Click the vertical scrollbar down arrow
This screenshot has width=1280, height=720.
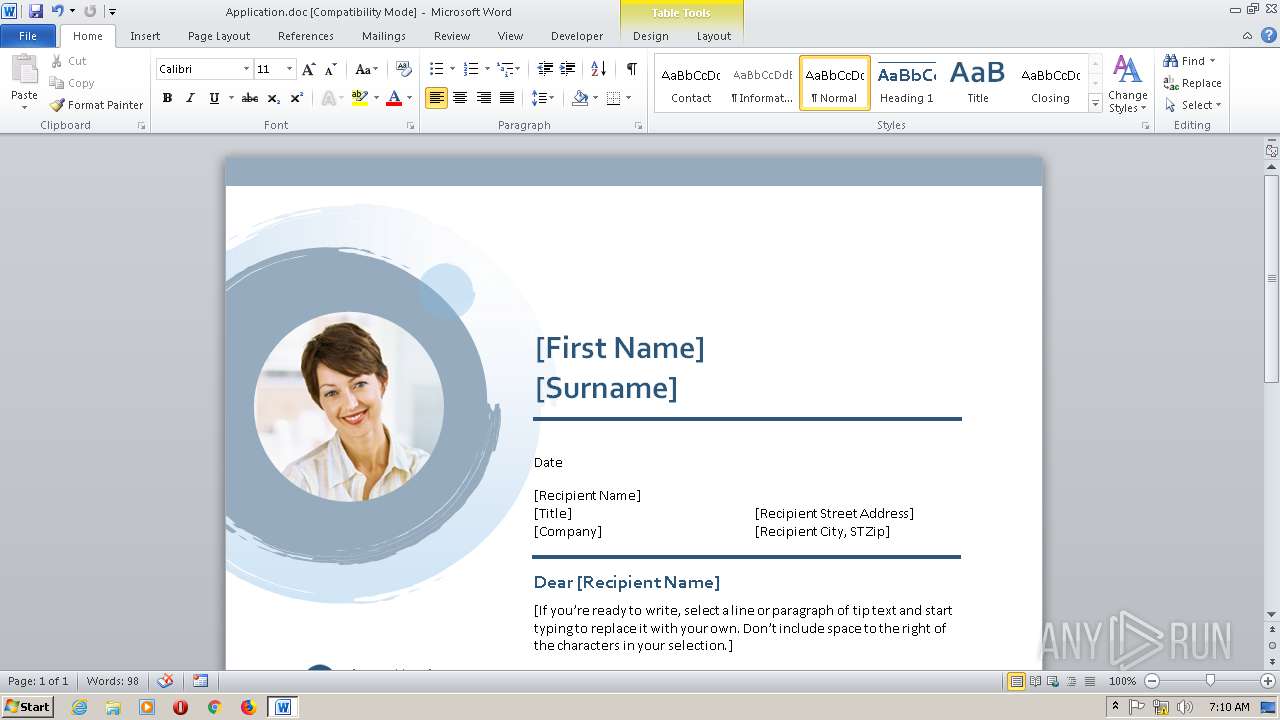click(1272, 615)
